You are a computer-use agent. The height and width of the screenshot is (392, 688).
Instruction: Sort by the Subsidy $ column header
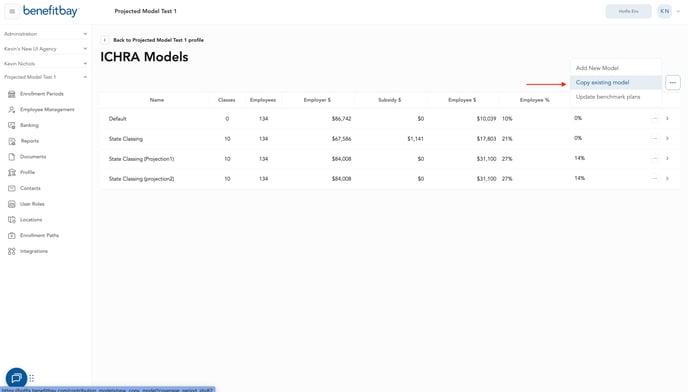(x=390, y=100)
